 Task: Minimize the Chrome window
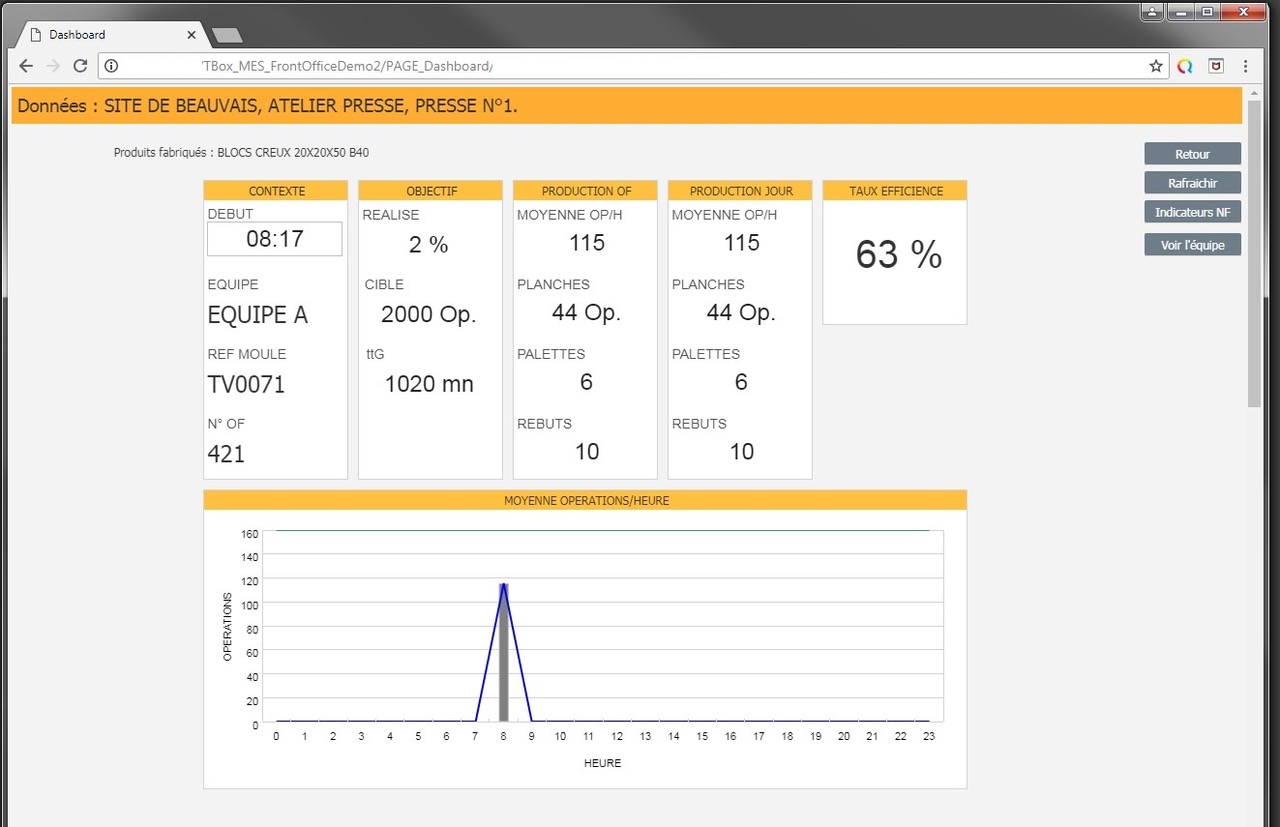click(x=1181, y=12)
